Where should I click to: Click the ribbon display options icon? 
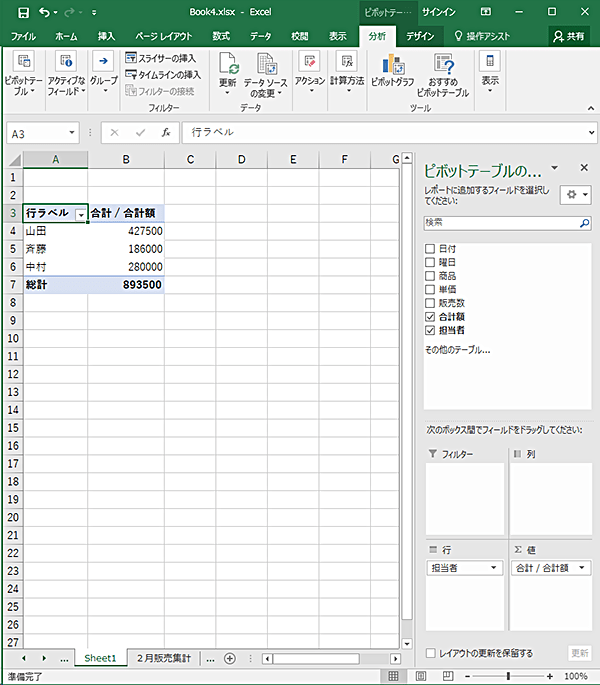coord(486,12)
